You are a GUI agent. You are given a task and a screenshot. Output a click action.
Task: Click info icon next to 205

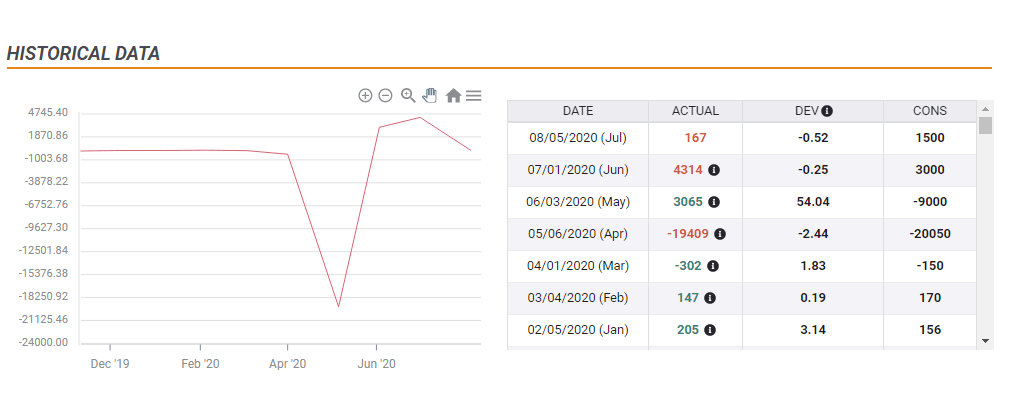click(710, 330)
